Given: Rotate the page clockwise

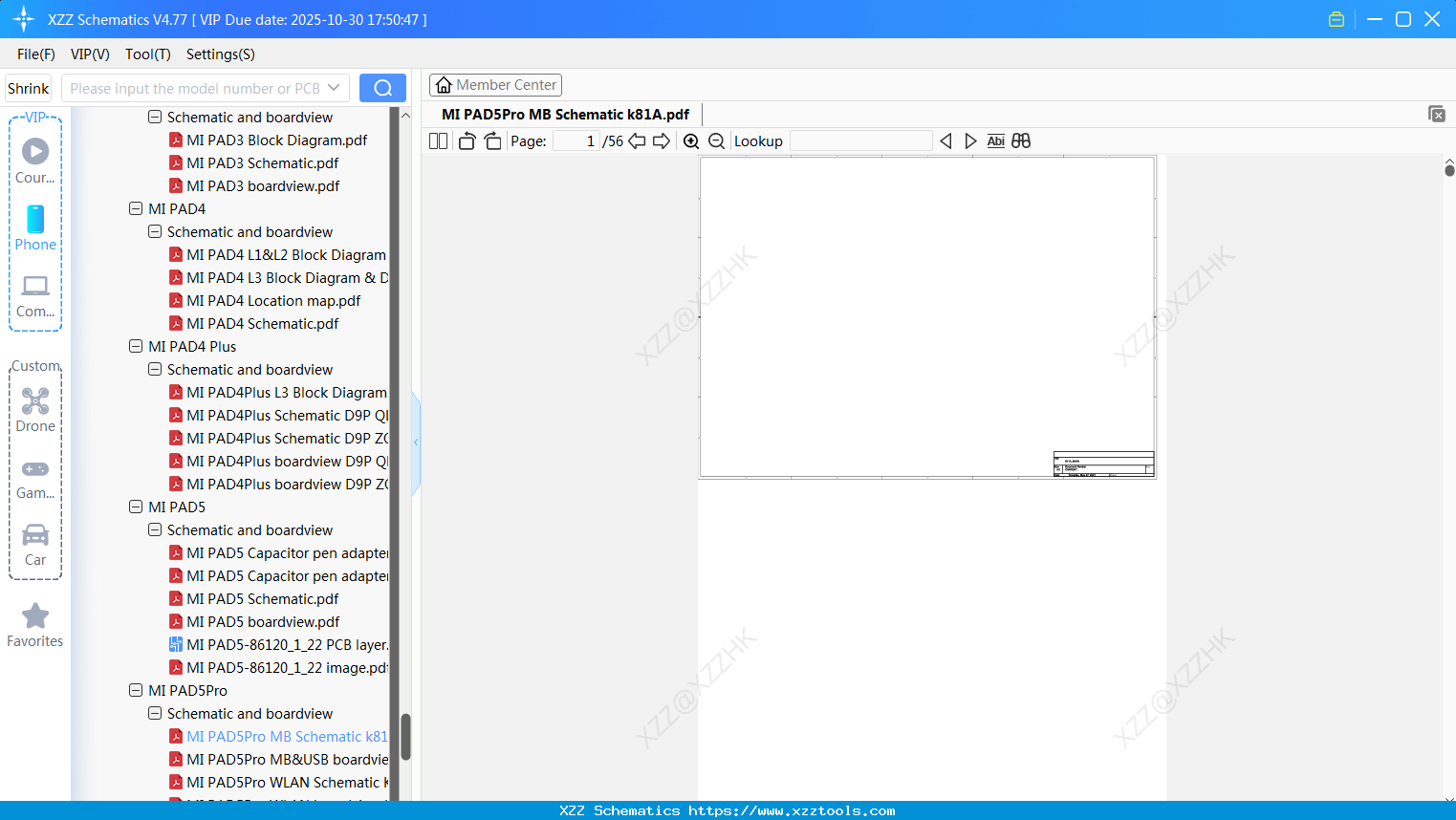Looking at the screenshot, I should click(x=492, y=141).
